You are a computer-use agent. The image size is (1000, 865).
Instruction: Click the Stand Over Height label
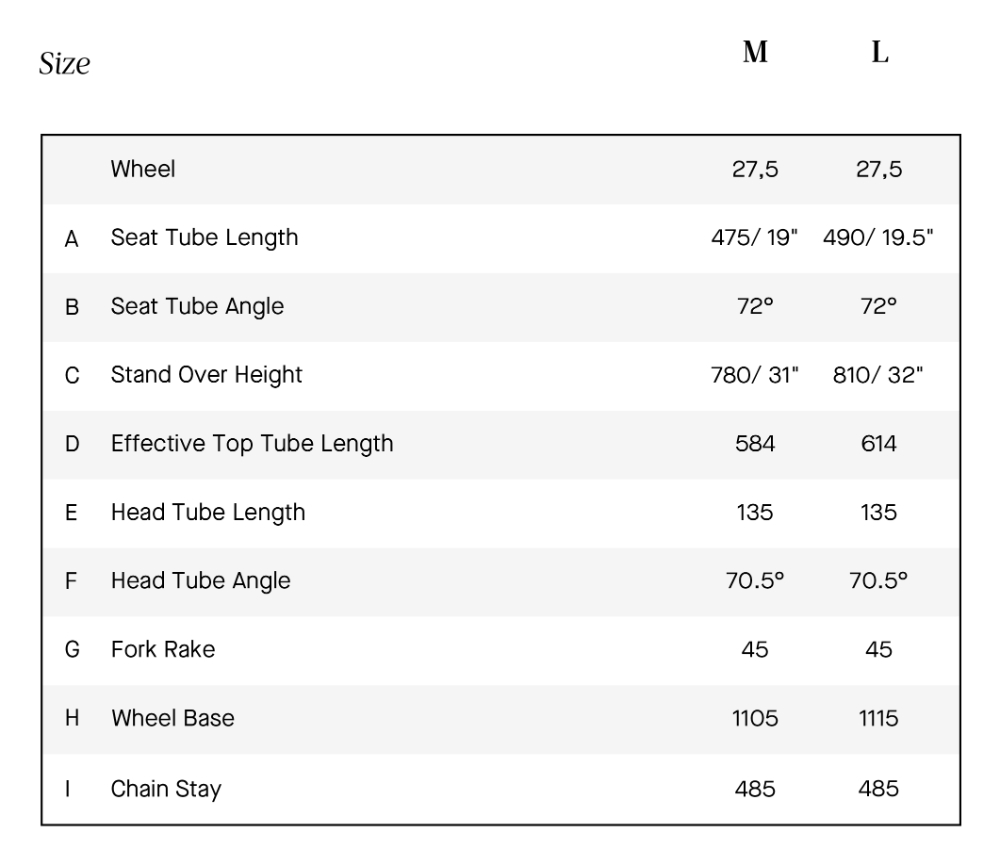[x=206, y=375]
